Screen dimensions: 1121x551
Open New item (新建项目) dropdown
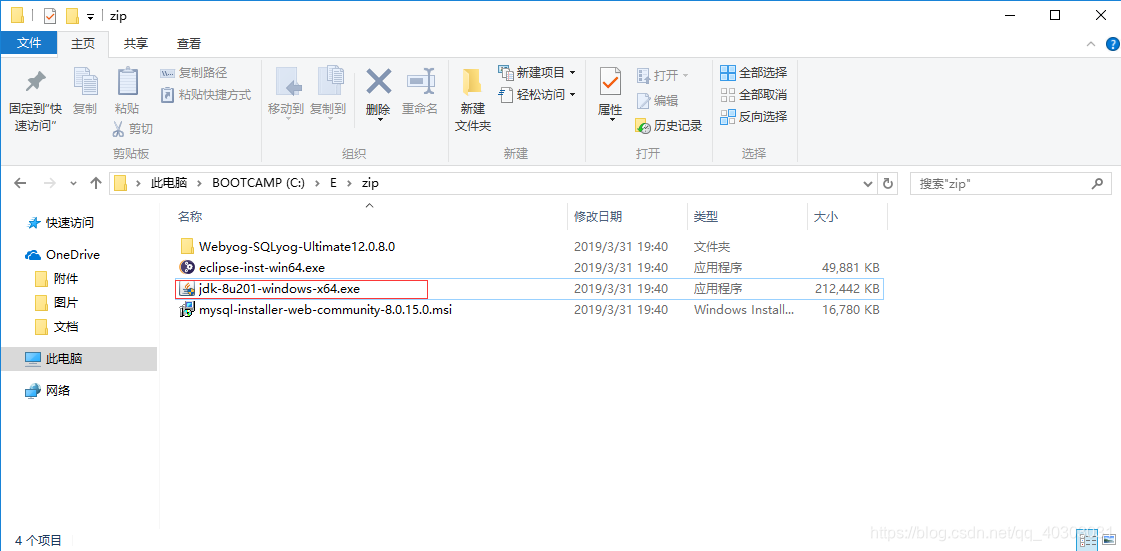[537, 73]
